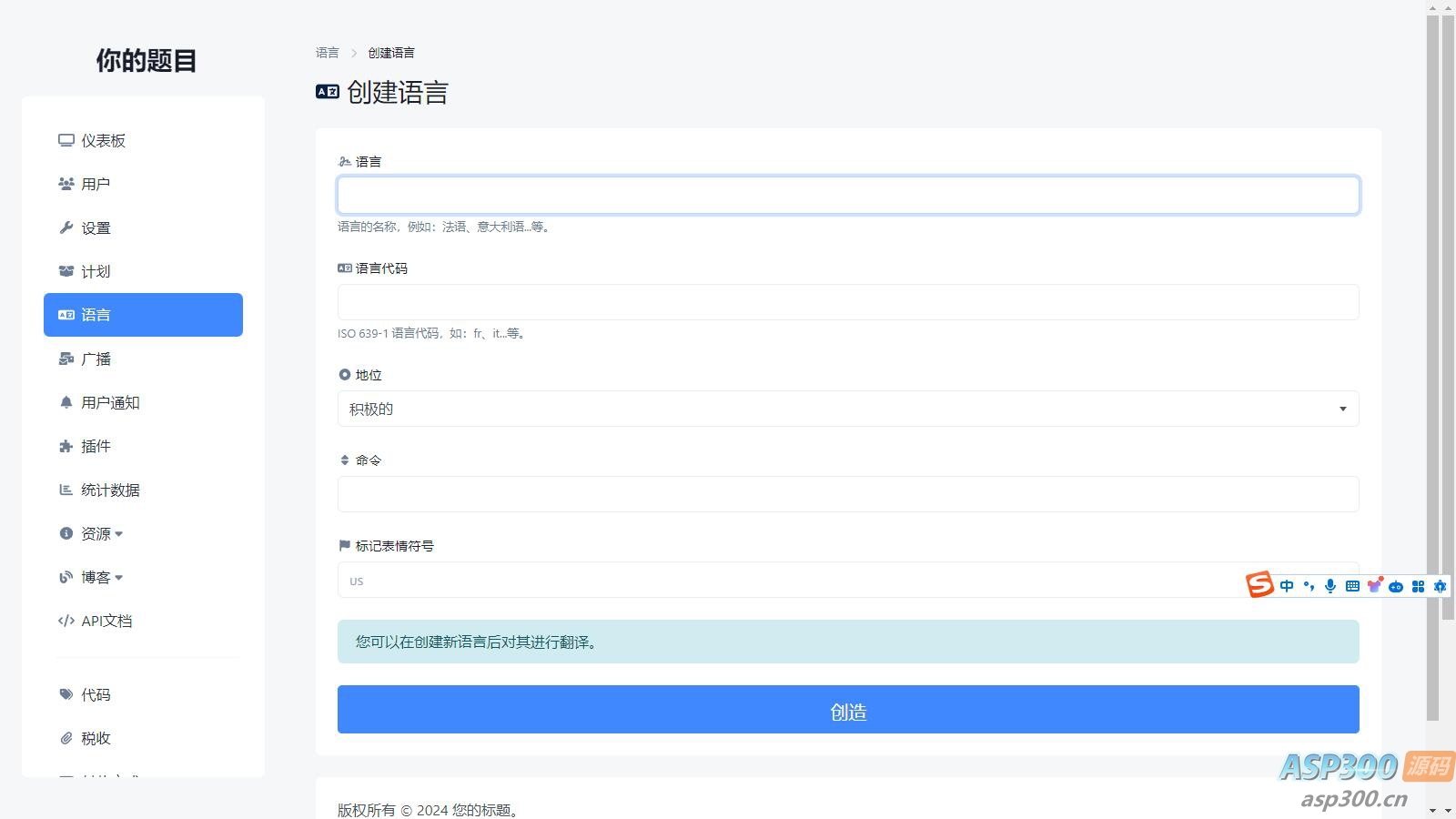The width and height of the screenshot is (1456, 819).
Task: Click the 广播 broadcast icon
Action: coord(66,359)
